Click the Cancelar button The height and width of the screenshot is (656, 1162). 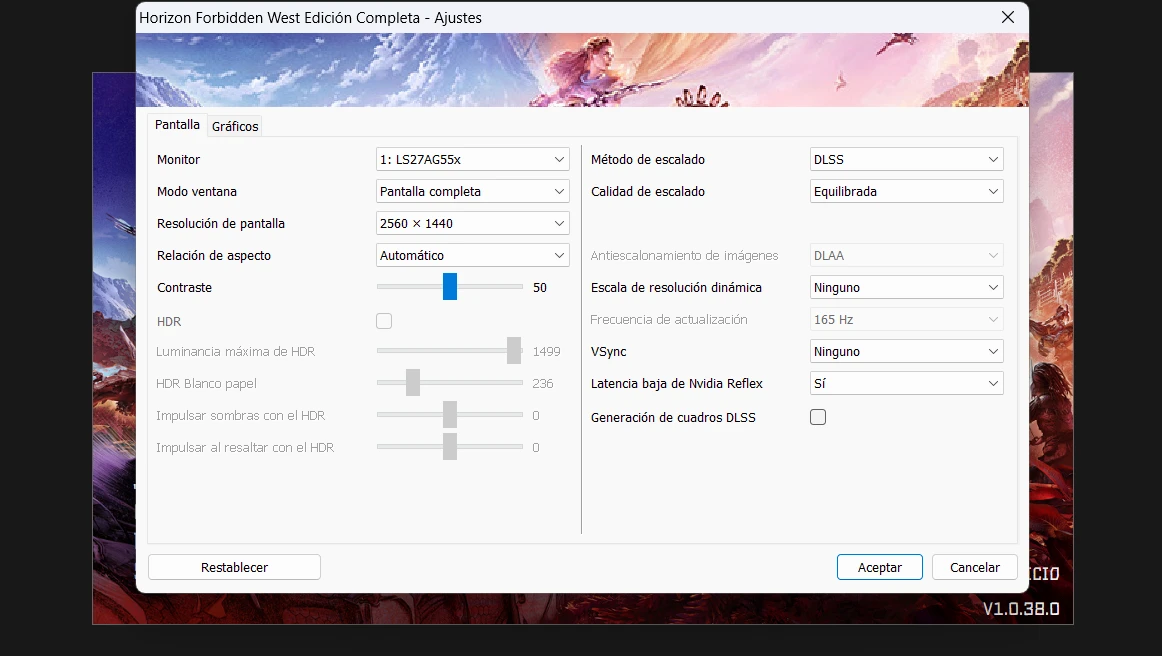pyautogui.click(x=974, y=568)
